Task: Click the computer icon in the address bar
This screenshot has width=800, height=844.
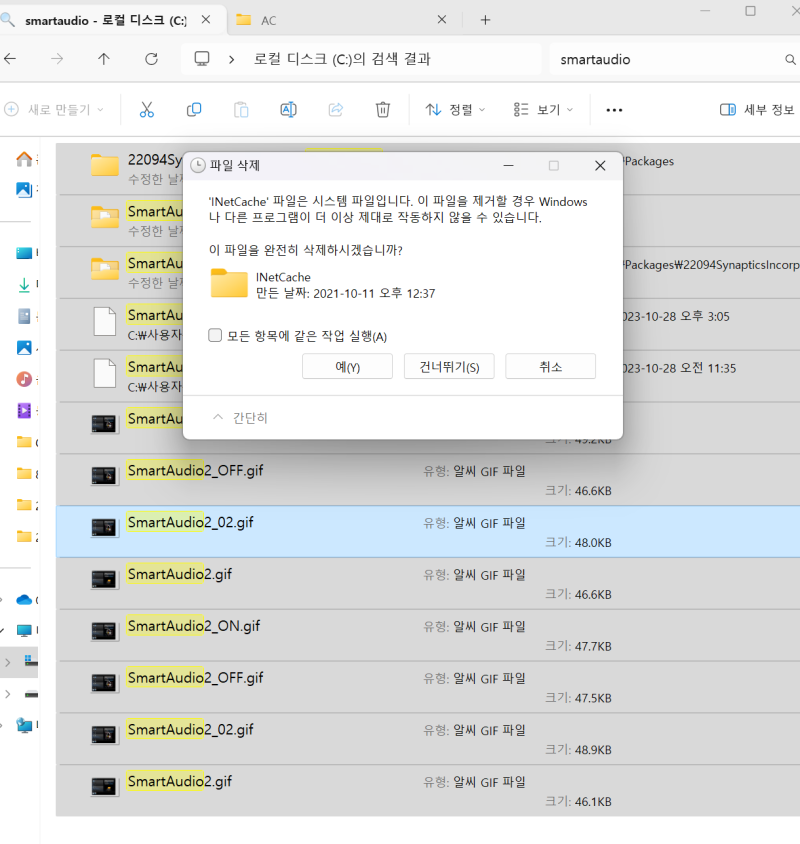Action: pyautogui.click(x=202, y=59)
